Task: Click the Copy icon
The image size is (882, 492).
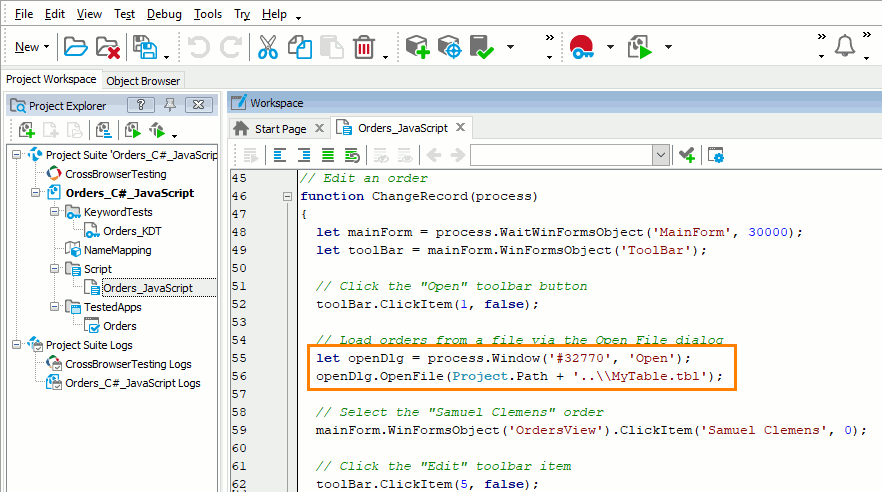Action: click(300, 47)
